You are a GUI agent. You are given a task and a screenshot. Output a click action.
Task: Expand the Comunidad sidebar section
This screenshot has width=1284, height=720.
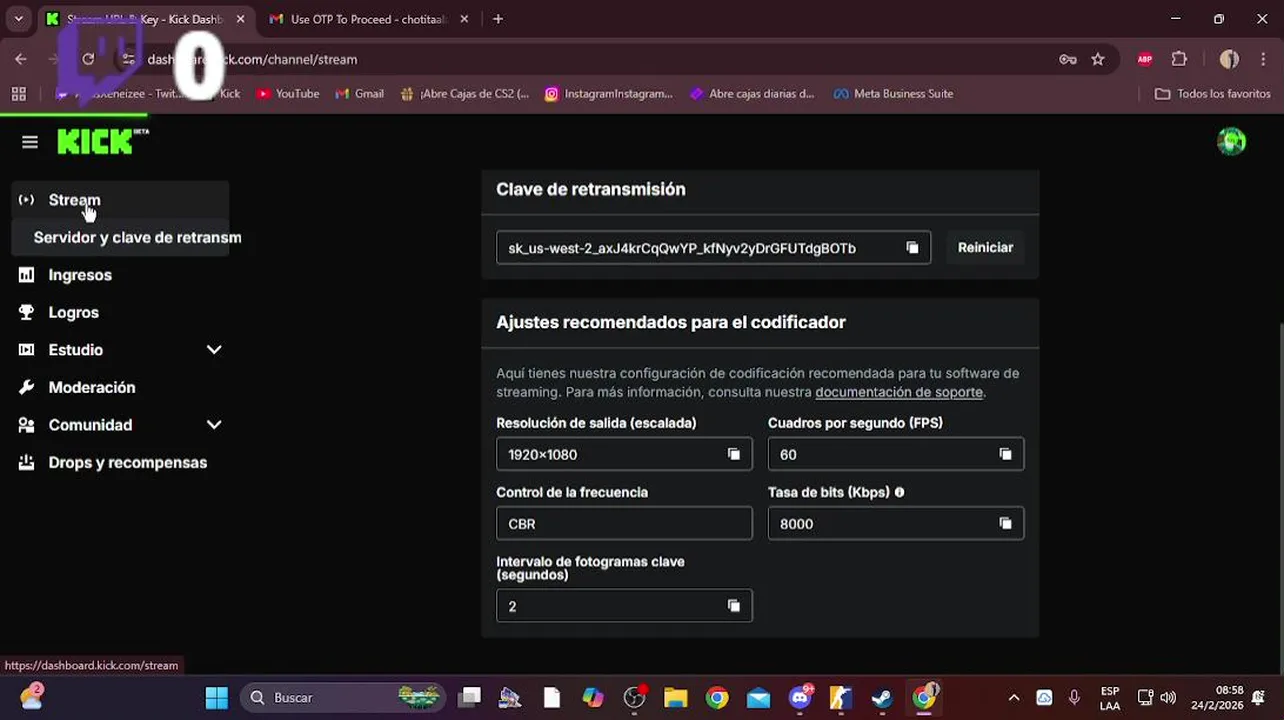(214, 425)
